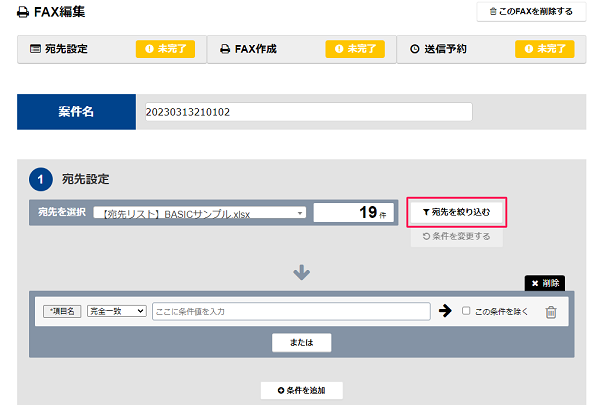Click the downward arrow icon below destination selector
Screen dimensions: 600x405
point(302,272)
